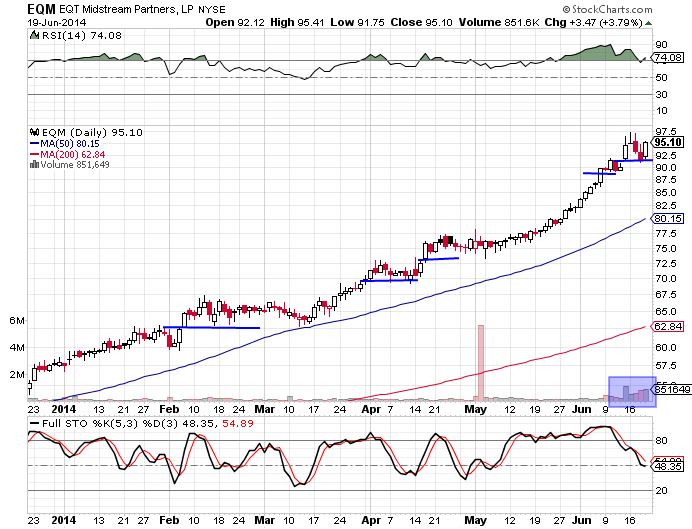Image resolution: width=692 pixels, height=529 pixels.
Task: Click the 48.35 stochastic value tag
Action: [x=669, y=466]
